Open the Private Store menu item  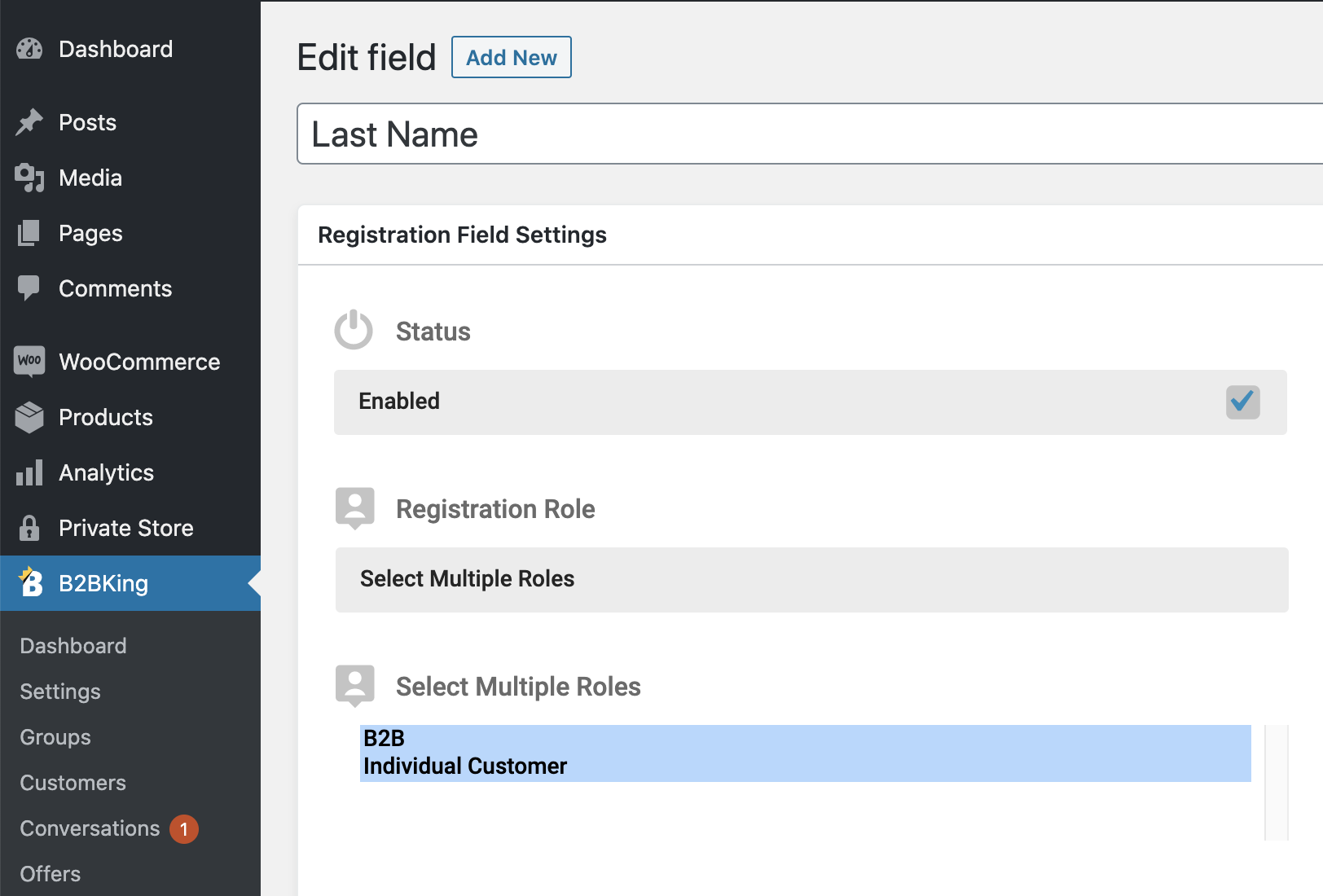tap(130, 528)
